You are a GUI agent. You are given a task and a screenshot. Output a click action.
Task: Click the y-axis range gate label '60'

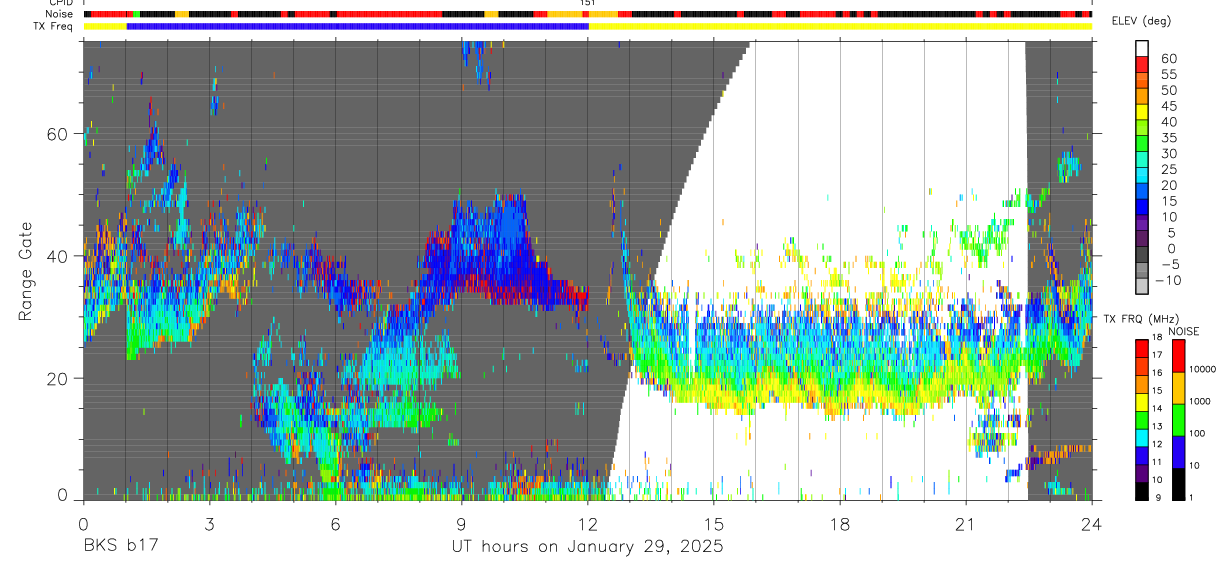57,134
